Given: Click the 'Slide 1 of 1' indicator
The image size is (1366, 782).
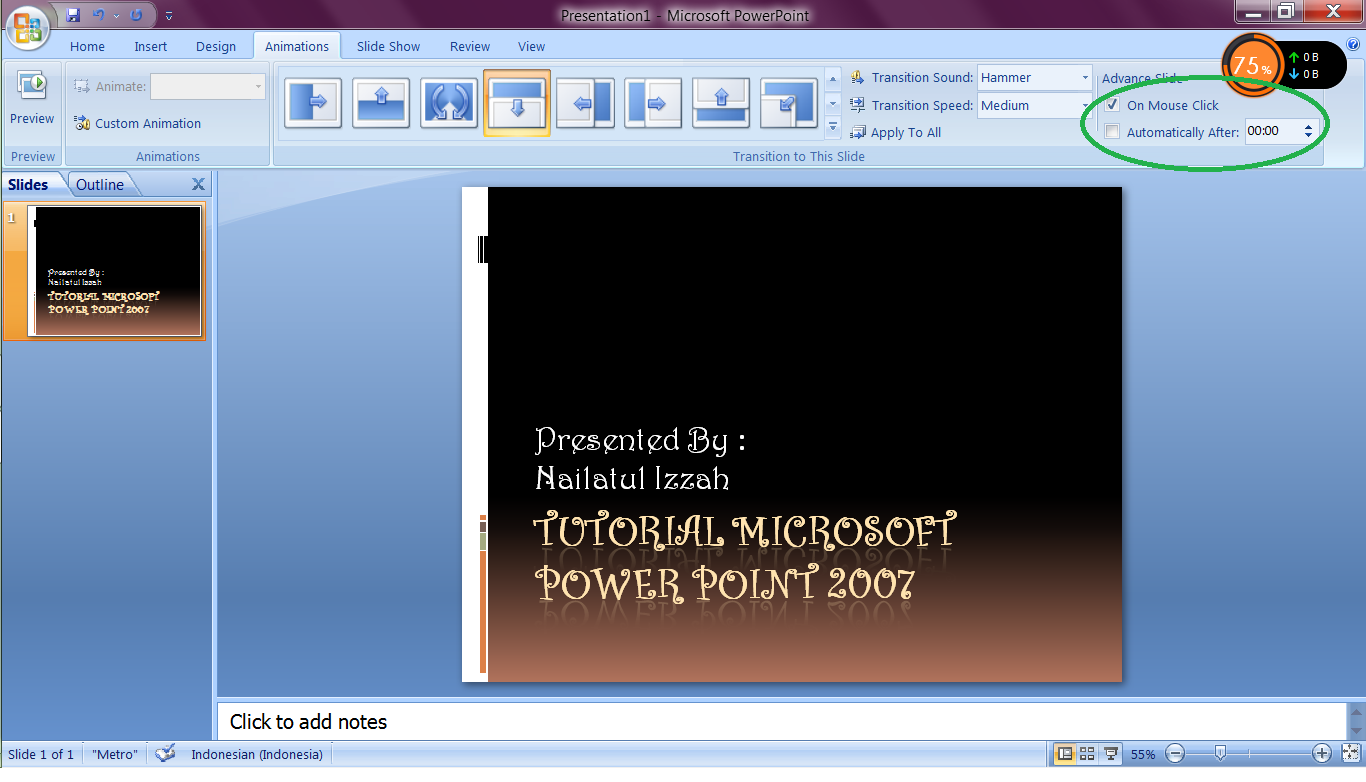Looking at the screenshot, I should tap(41, 754).
